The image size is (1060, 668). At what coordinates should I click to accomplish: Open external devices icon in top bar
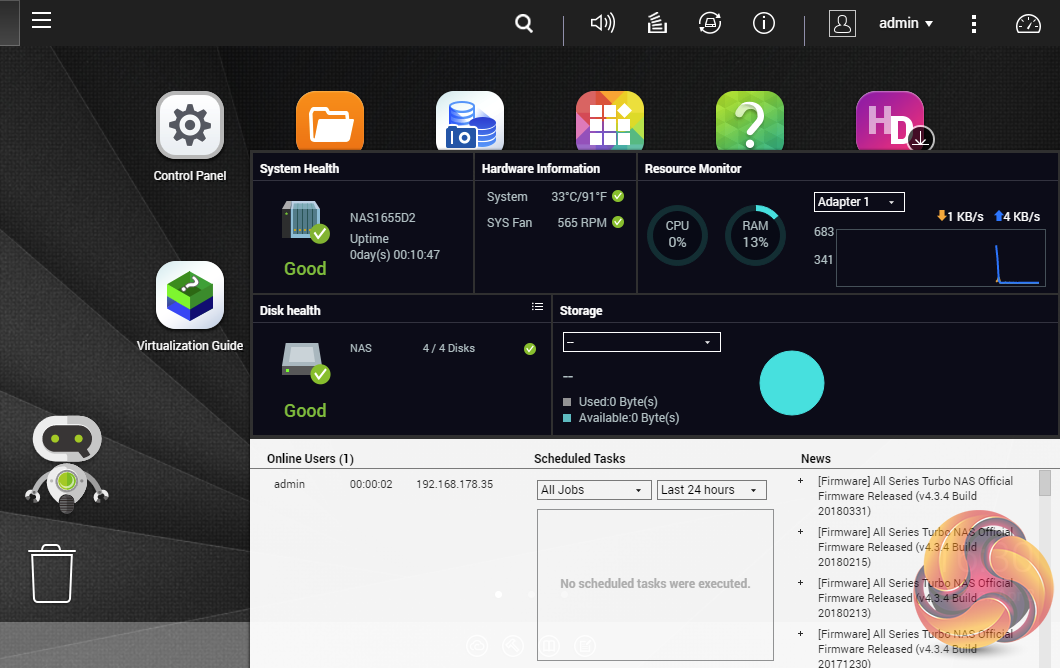[710, 23]
